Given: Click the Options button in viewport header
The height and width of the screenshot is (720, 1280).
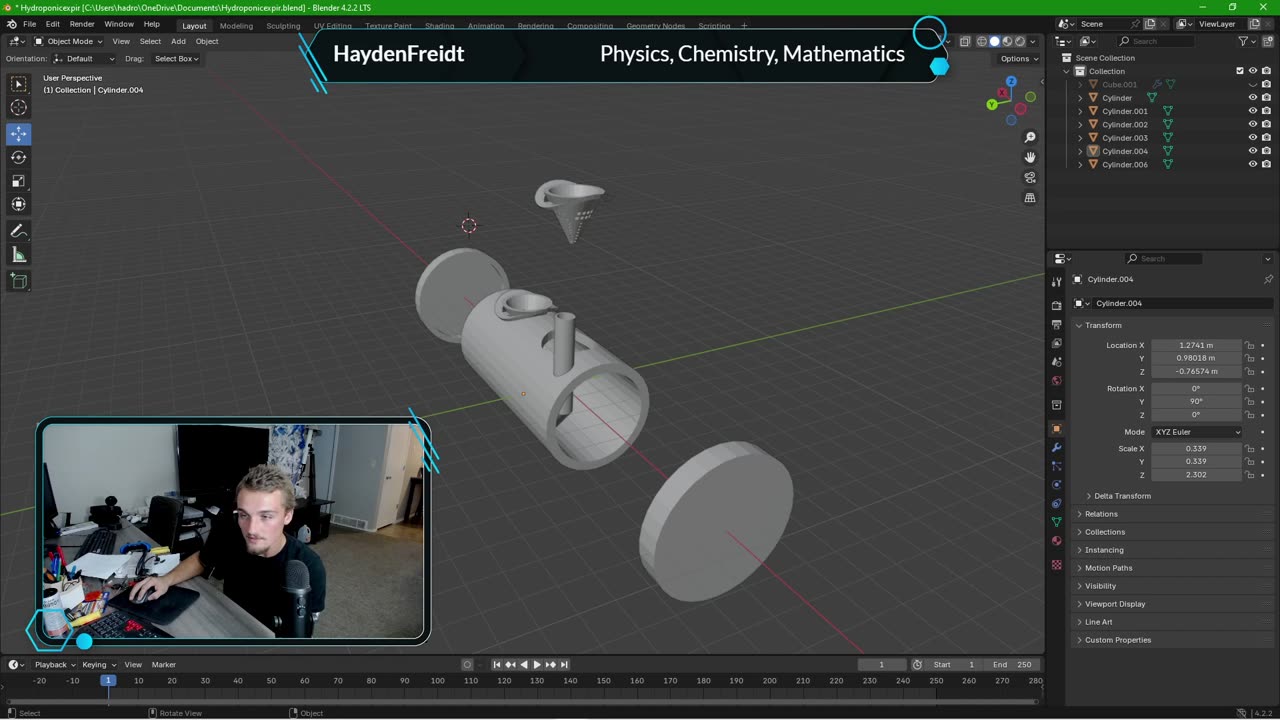Looking at the screenshot, I should tap(1018, 59).
